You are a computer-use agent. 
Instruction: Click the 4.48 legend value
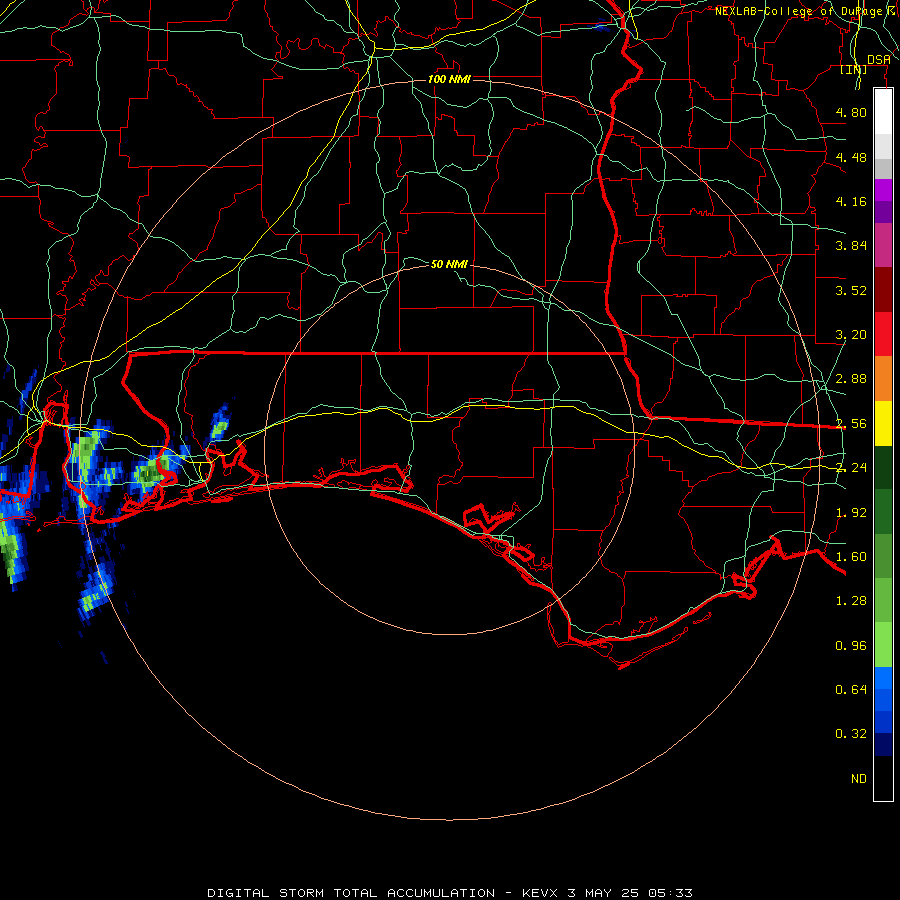tap(851, 157)
